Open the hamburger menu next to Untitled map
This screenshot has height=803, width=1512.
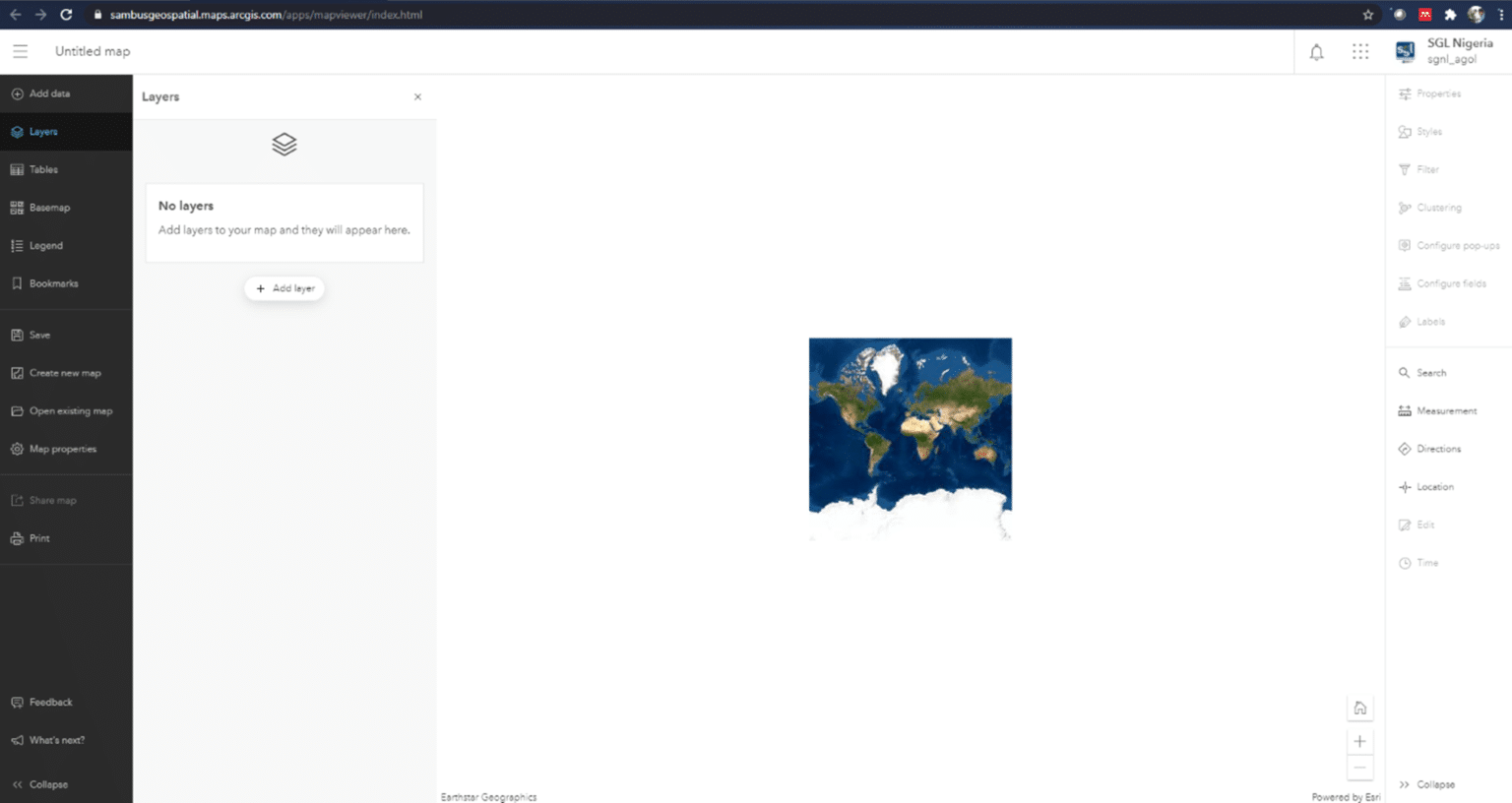coord(20,51)
